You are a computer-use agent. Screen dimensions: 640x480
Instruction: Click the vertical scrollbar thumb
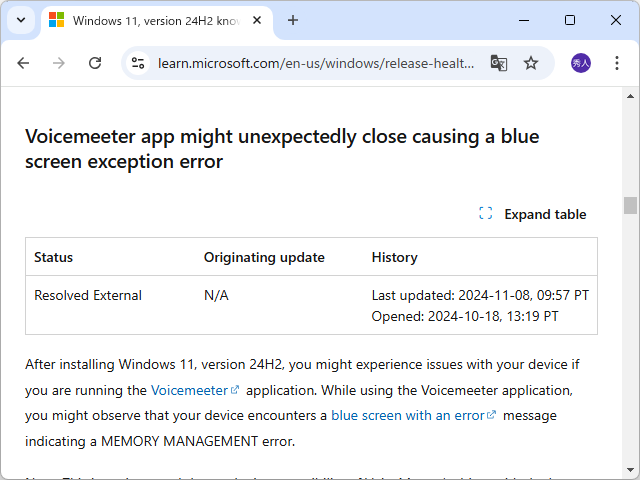coord(630,205)
